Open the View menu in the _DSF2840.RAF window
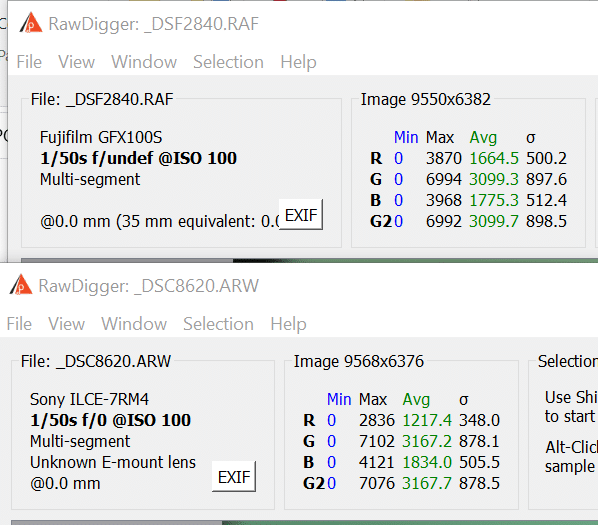 (x=76, y=62)
